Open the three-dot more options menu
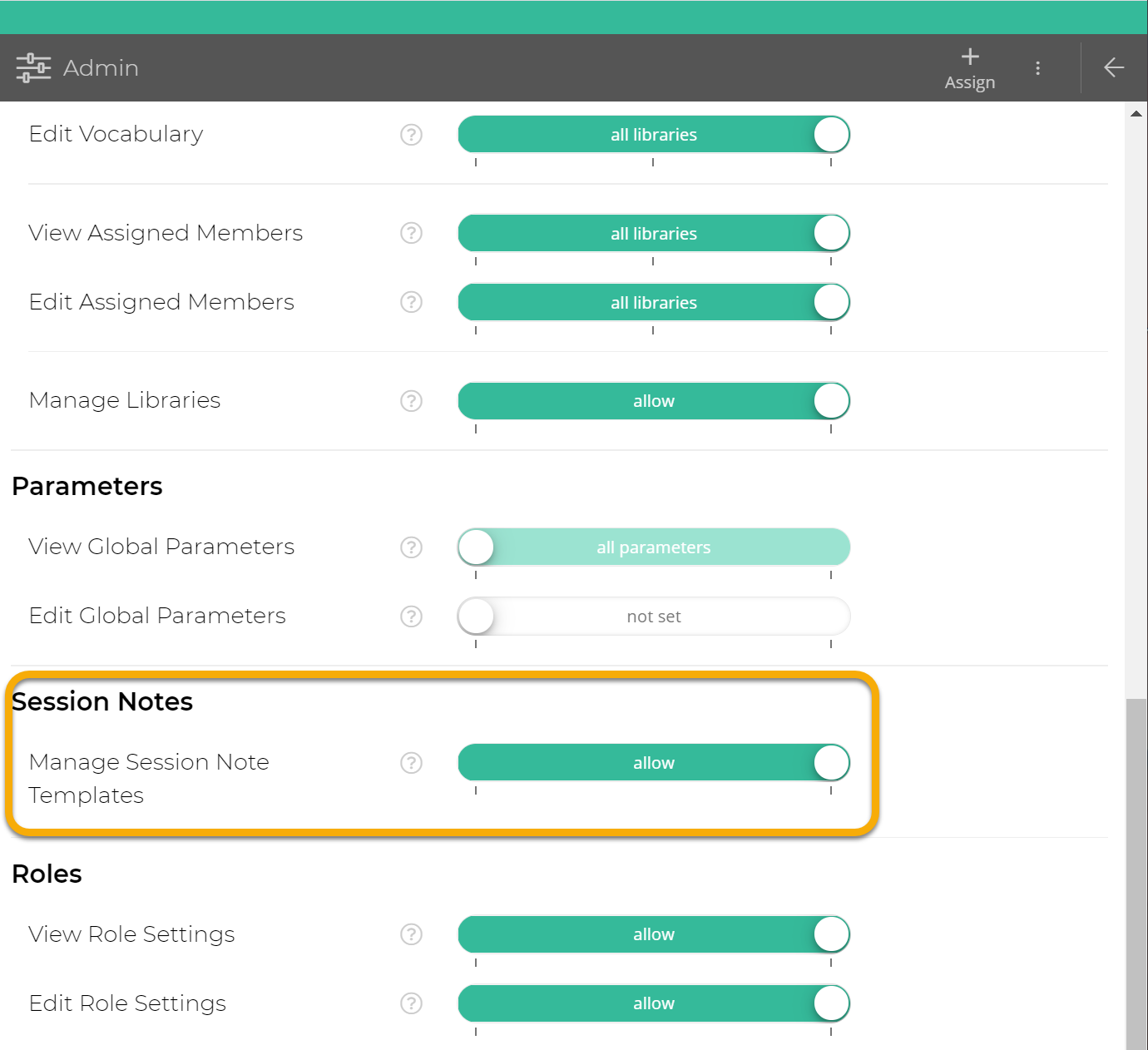1148x1050 pixels. [x=1037, y=68]
